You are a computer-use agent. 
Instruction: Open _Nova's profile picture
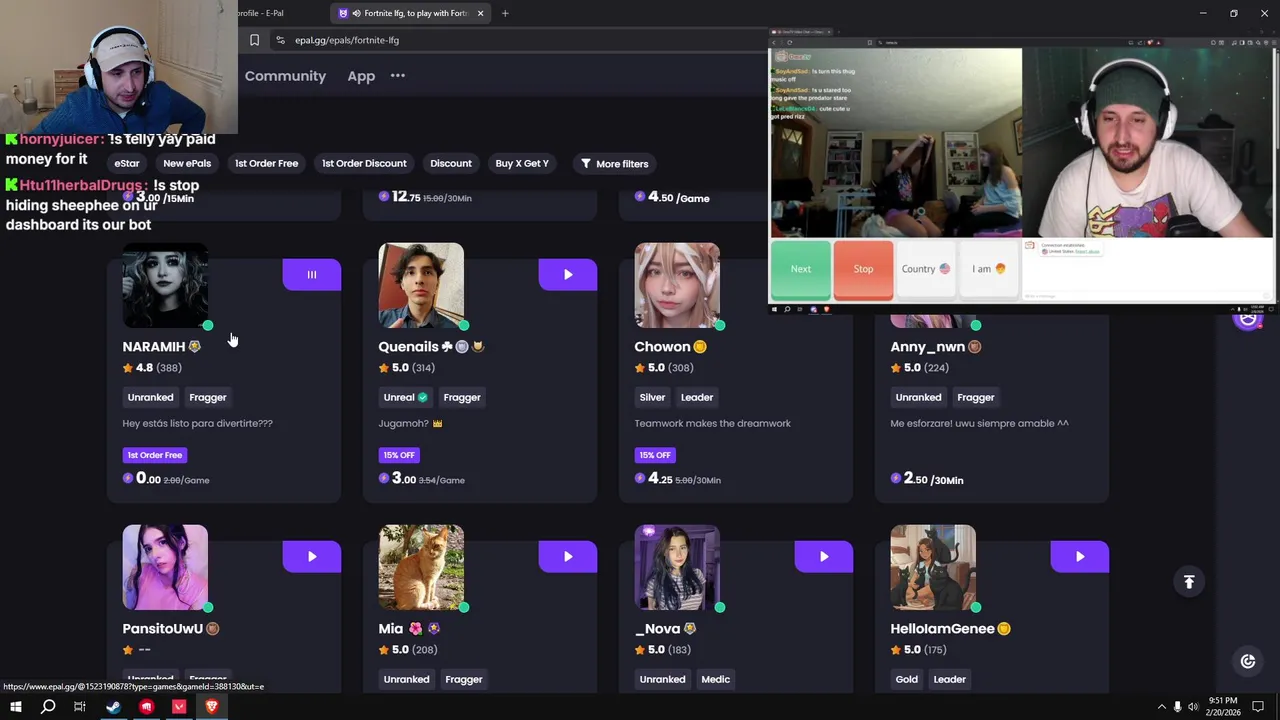coord(677,567)
